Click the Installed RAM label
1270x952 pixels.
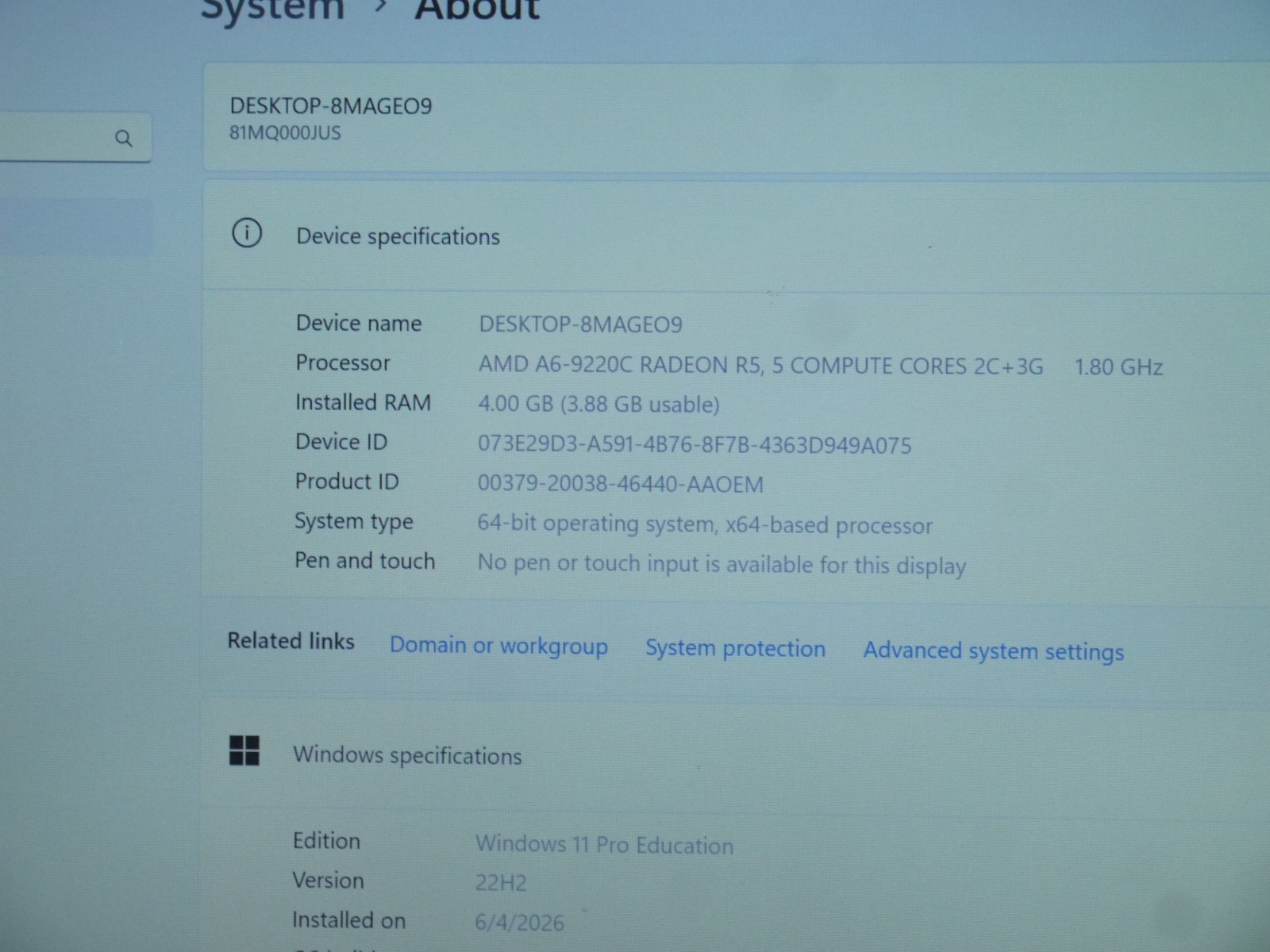[x=363, y=402]
